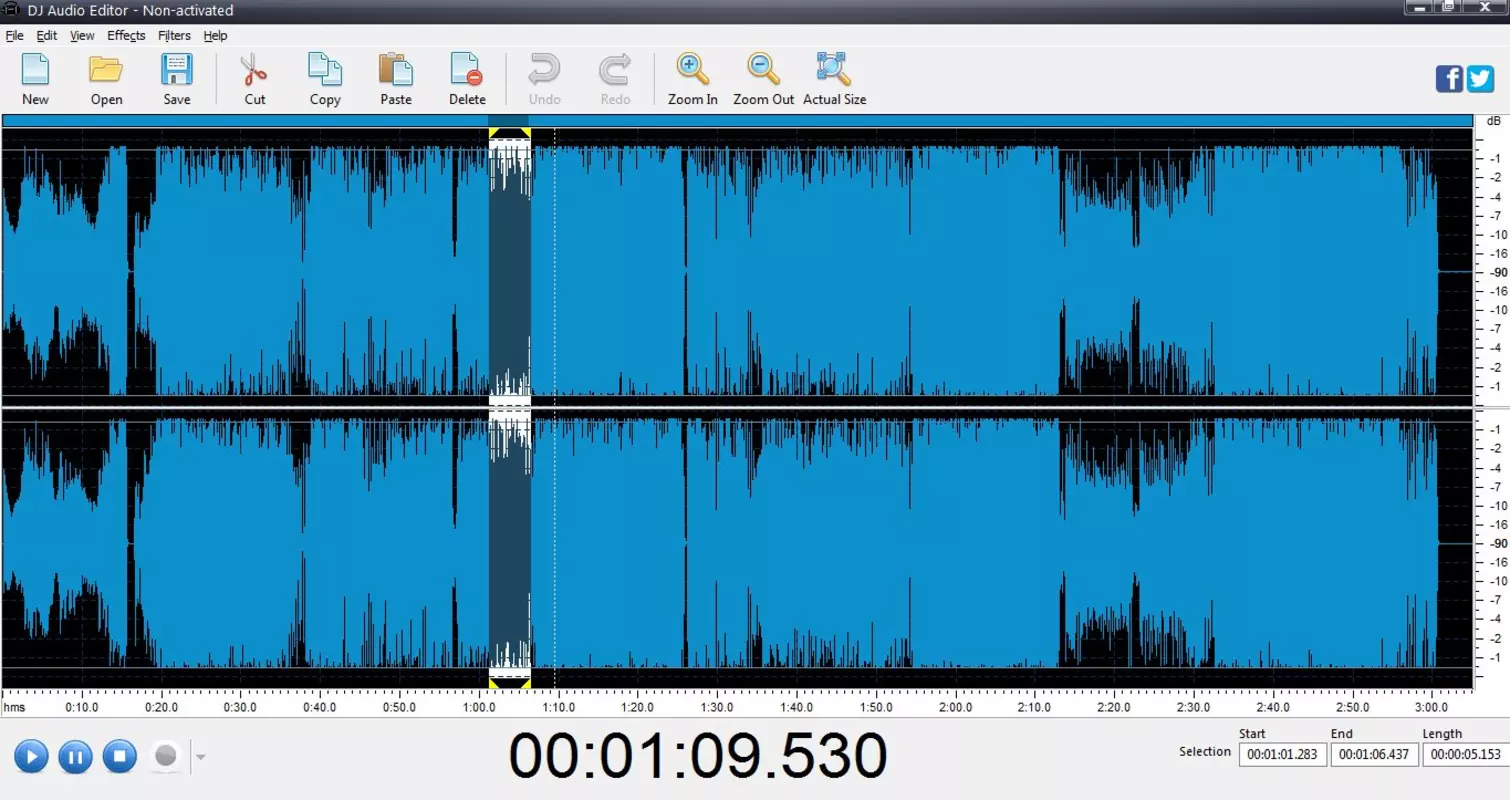1510x800 pixels.
Task: Open the Facebook link icon
Action: coord(1448,79)
